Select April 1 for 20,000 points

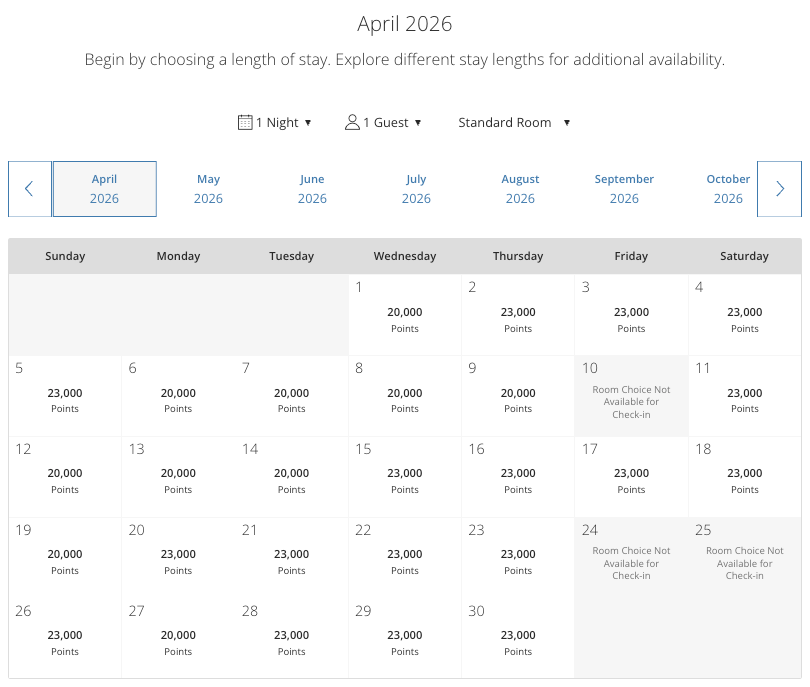pyautogui.click(x=404, y=315)
